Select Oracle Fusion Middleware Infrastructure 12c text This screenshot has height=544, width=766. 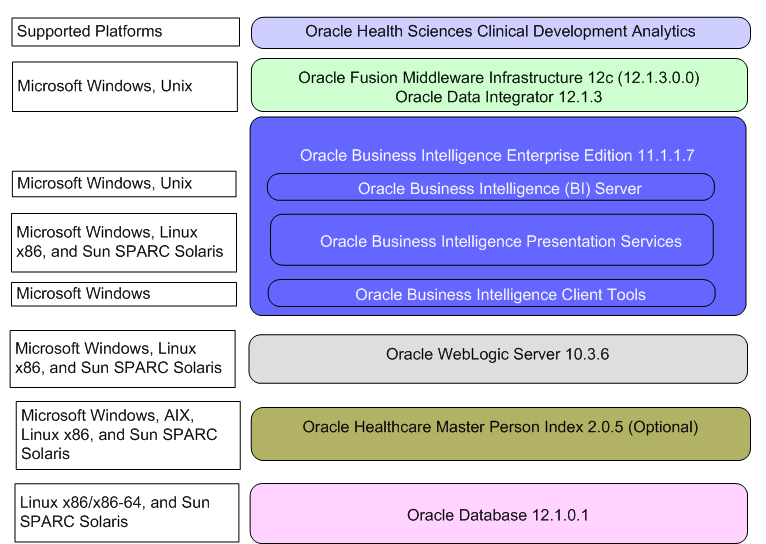pyautogui.click(x=499, y=78)
